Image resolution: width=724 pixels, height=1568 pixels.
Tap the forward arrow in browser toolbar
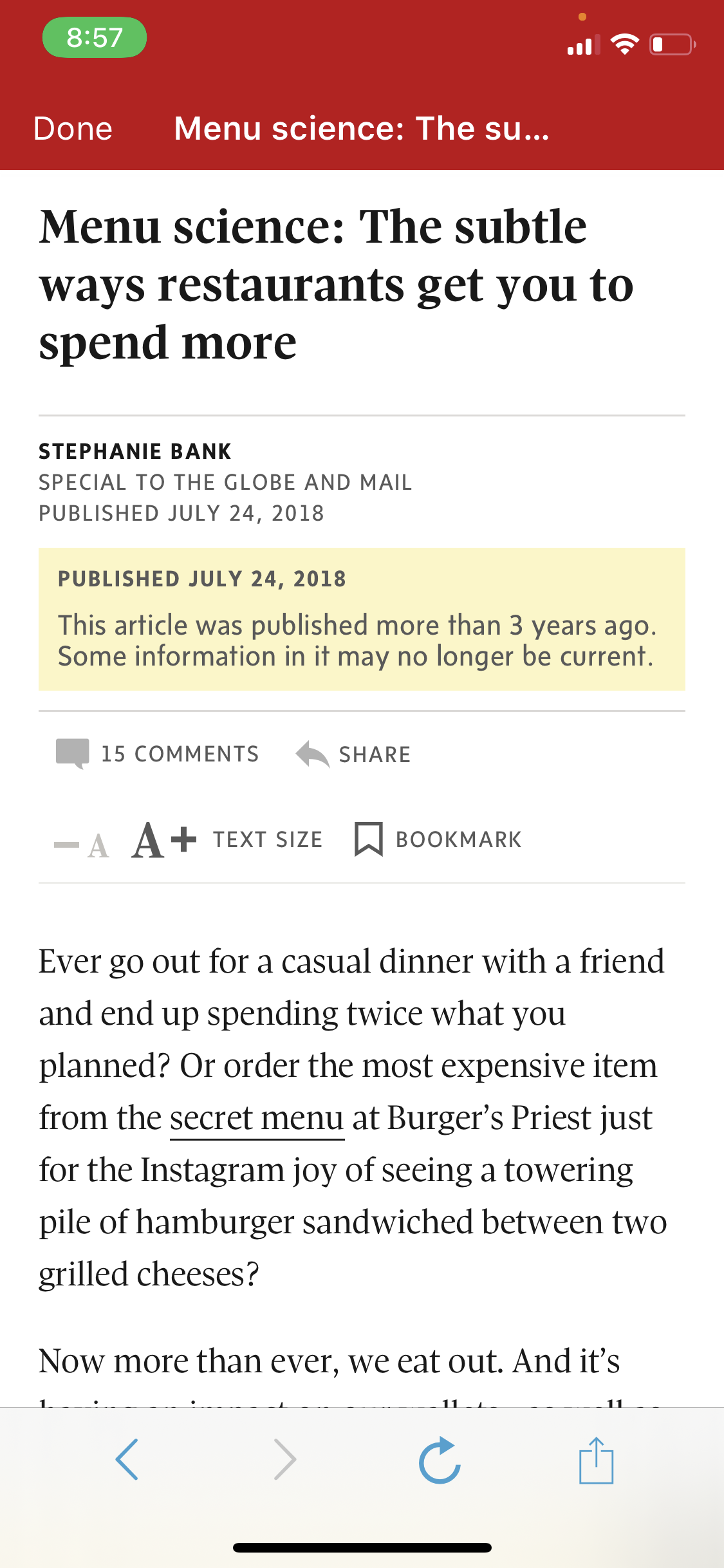pos(284,1459)
